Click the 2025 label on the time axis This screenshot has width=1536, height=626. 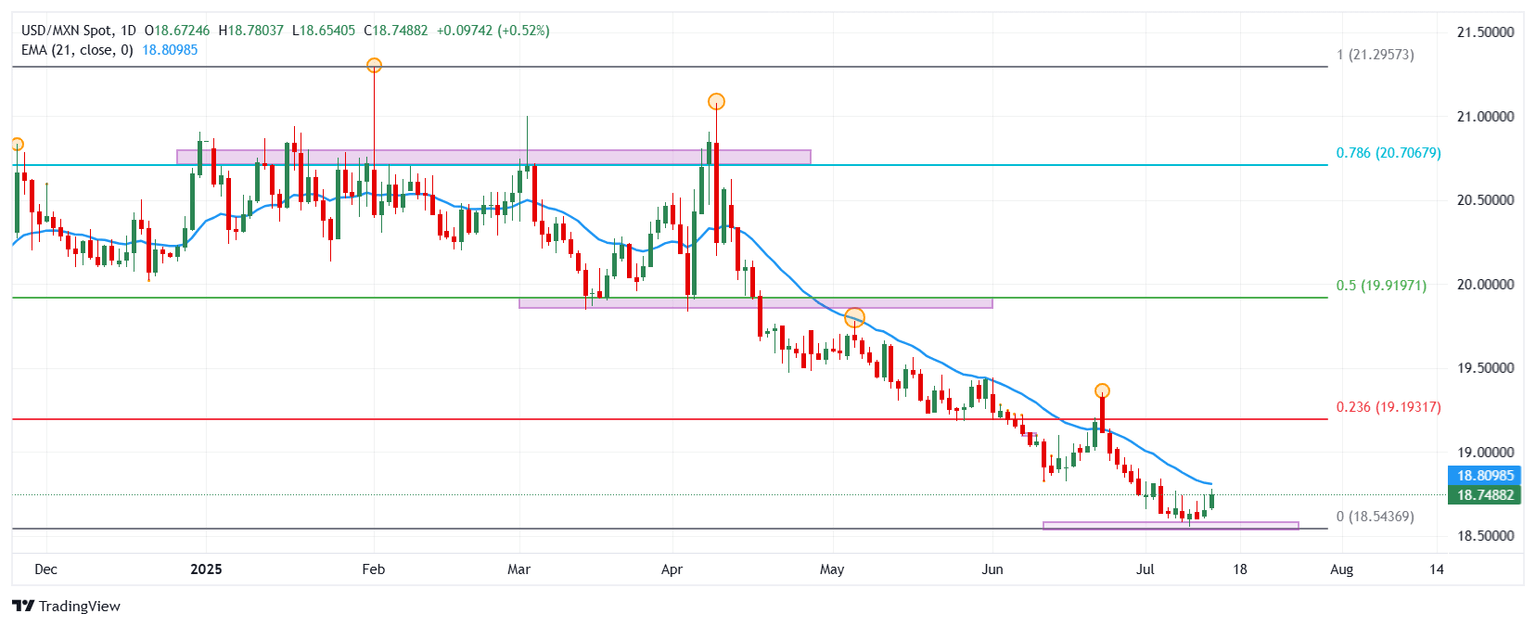206,569
